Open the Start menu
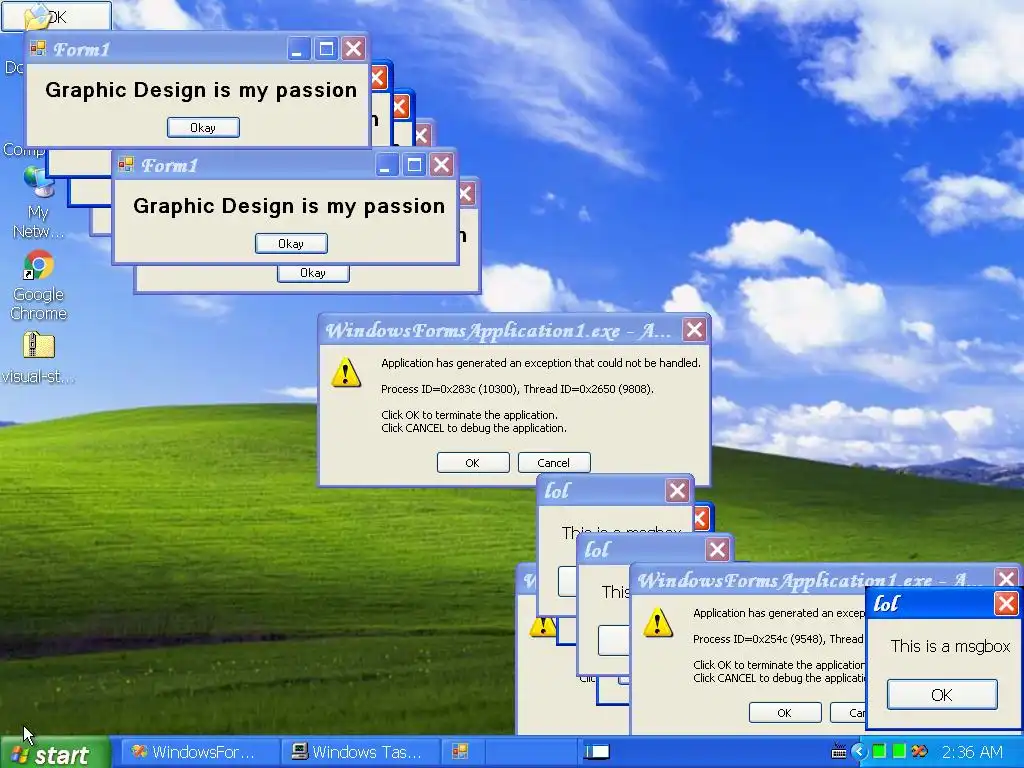This screenshot has width=1024, height=768. (55, 754)
